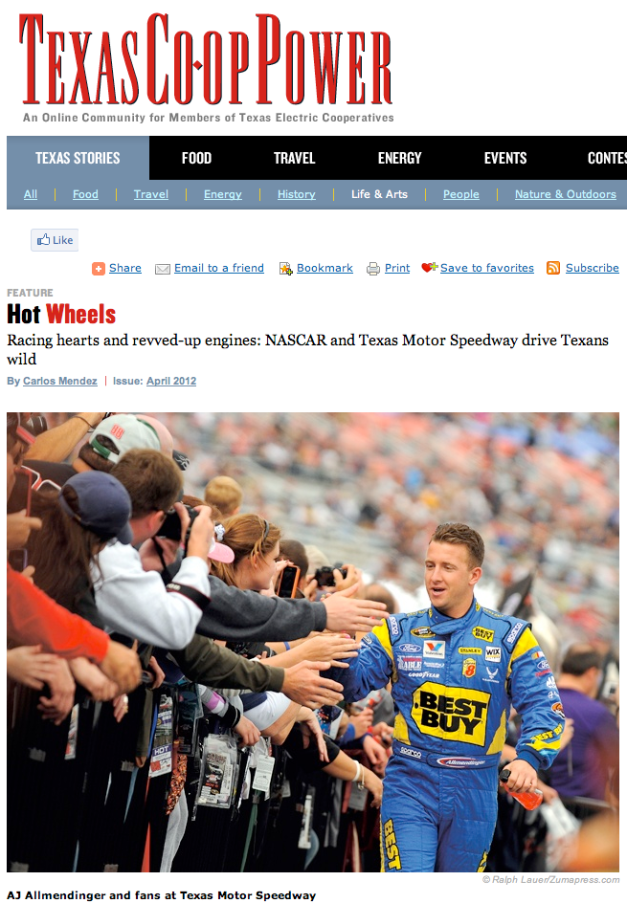Select the Energy main menu item
The image size is (627, 903).
(x=400, y=158)
